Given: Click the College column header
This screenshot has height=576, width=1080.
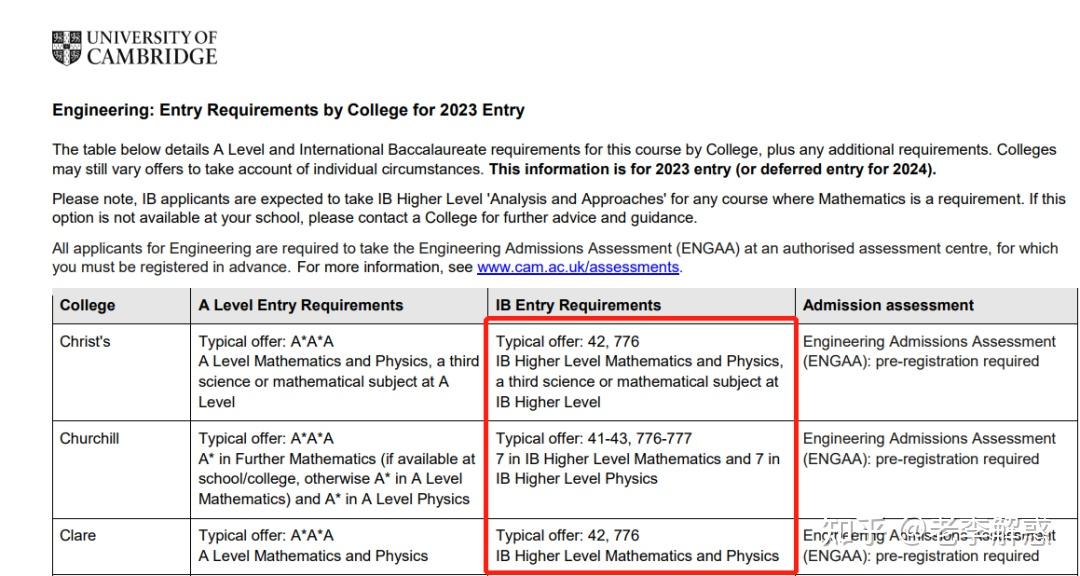Looking at the screenshot, I should (x=87, y=305).
